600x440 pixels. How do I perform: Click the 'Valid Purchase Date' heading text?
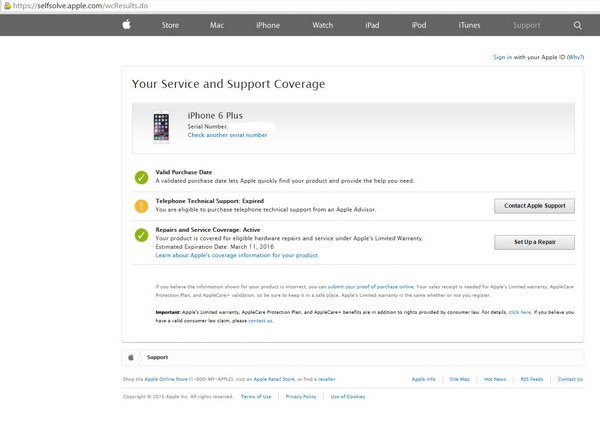(x=184, y=172)
